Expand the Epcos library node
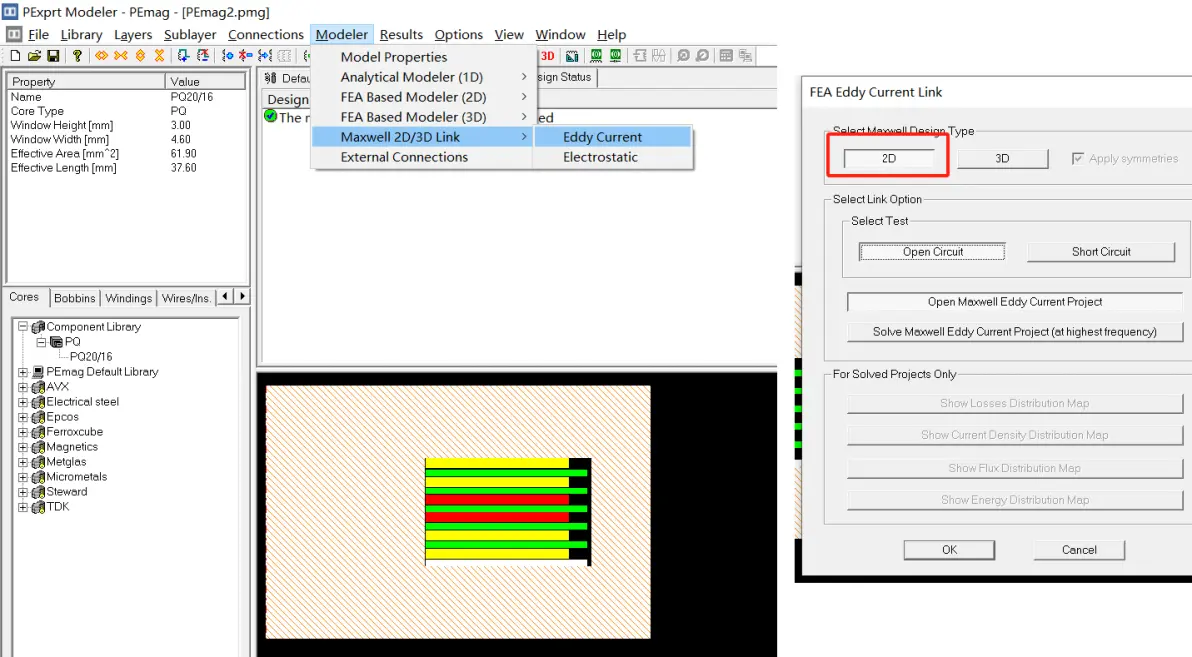 [23, 417]
